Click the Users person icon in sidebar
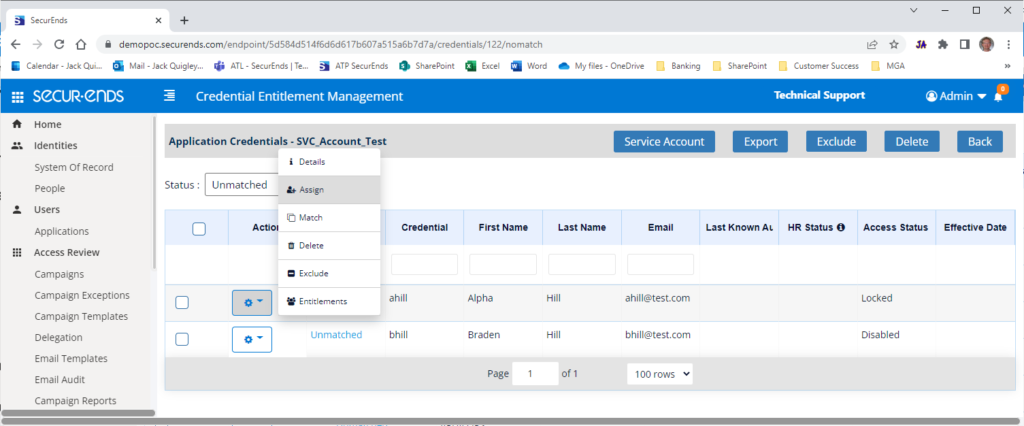1024x426 pixels. point(18,210)
